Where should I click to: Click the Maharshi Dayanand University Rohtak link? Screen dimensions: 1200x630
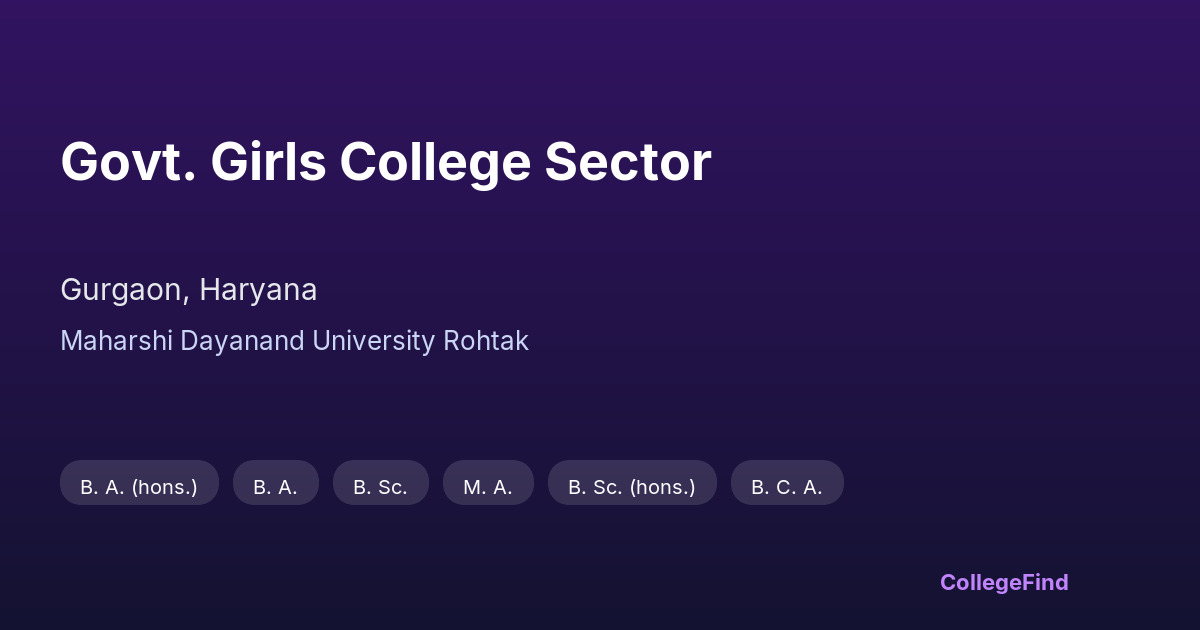294,341
